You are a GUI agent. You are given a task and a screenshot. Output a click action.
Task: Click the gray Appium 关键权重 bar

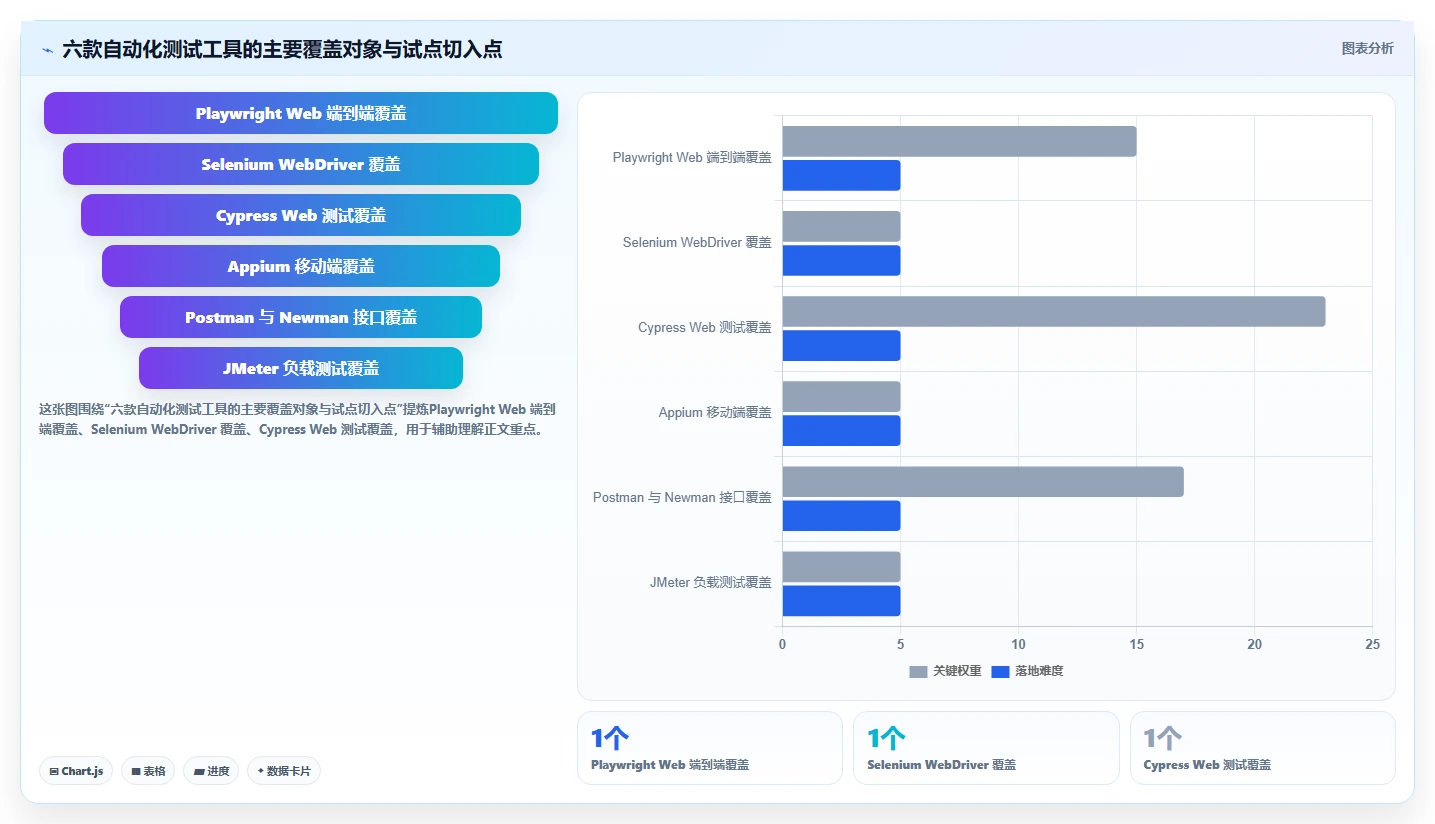(841, 396)
